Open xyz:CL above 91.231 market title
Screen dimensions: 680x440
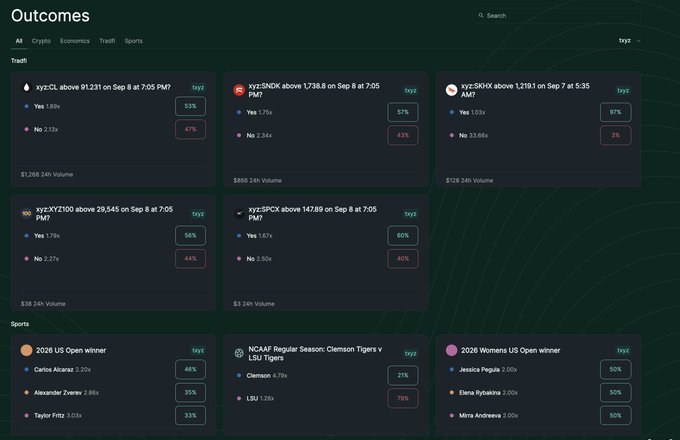pos(103,87)
